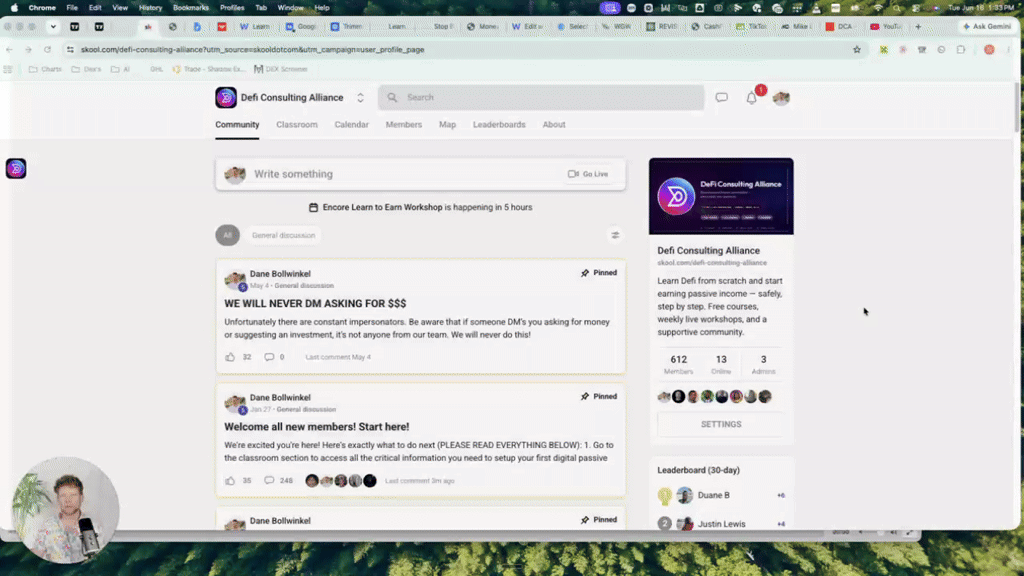Screen dimensions: 1024x576
Task: Open comments on 'Welcome all new members' post
Action: click(x=269, y=481)
